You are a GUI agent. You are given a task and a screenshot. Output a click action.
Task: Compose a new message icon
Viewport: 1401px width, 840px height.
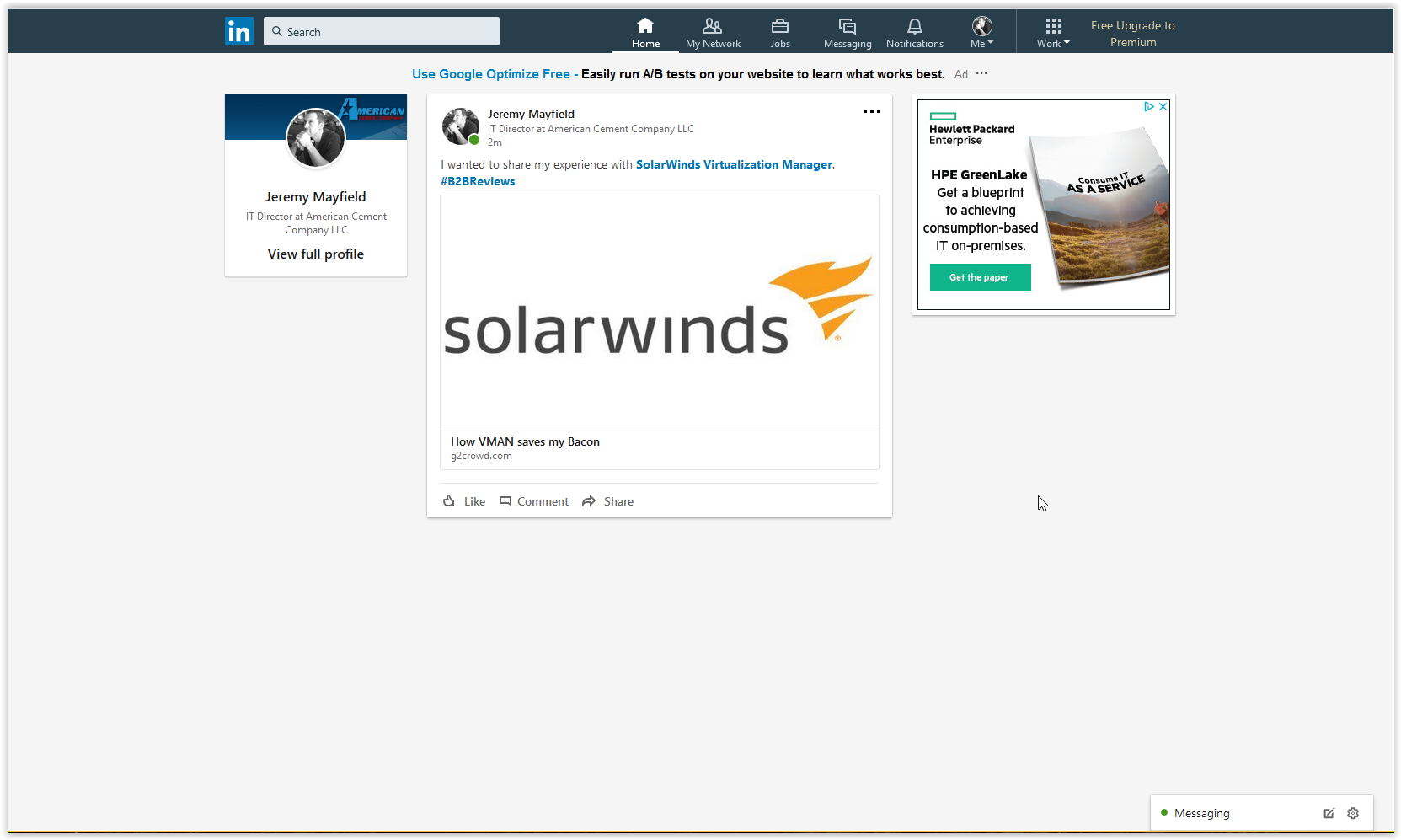click(x=1329, y=813)
